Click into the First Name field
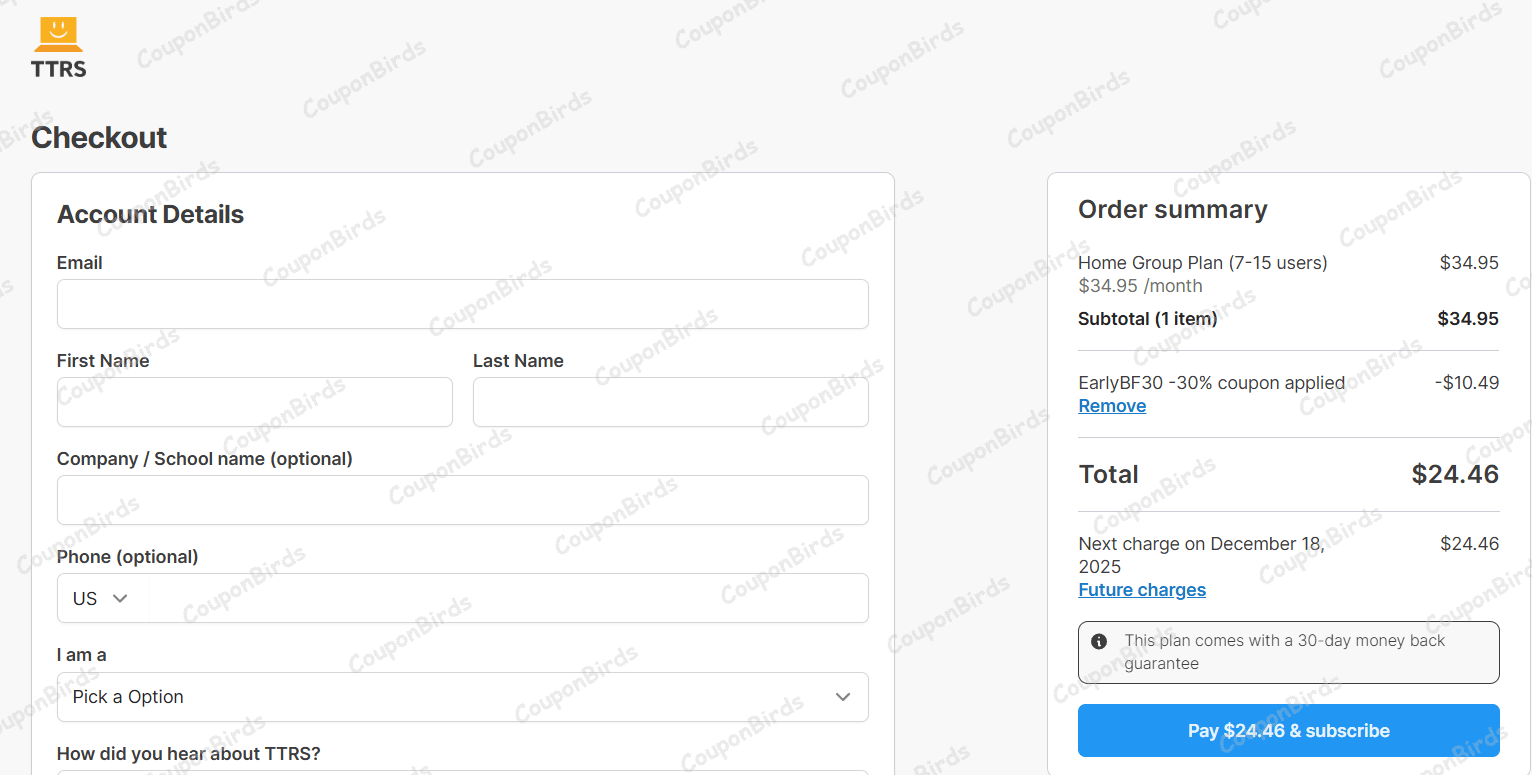Image resolution: width=1532 pixels, height=775 pixels. point(255,402)
